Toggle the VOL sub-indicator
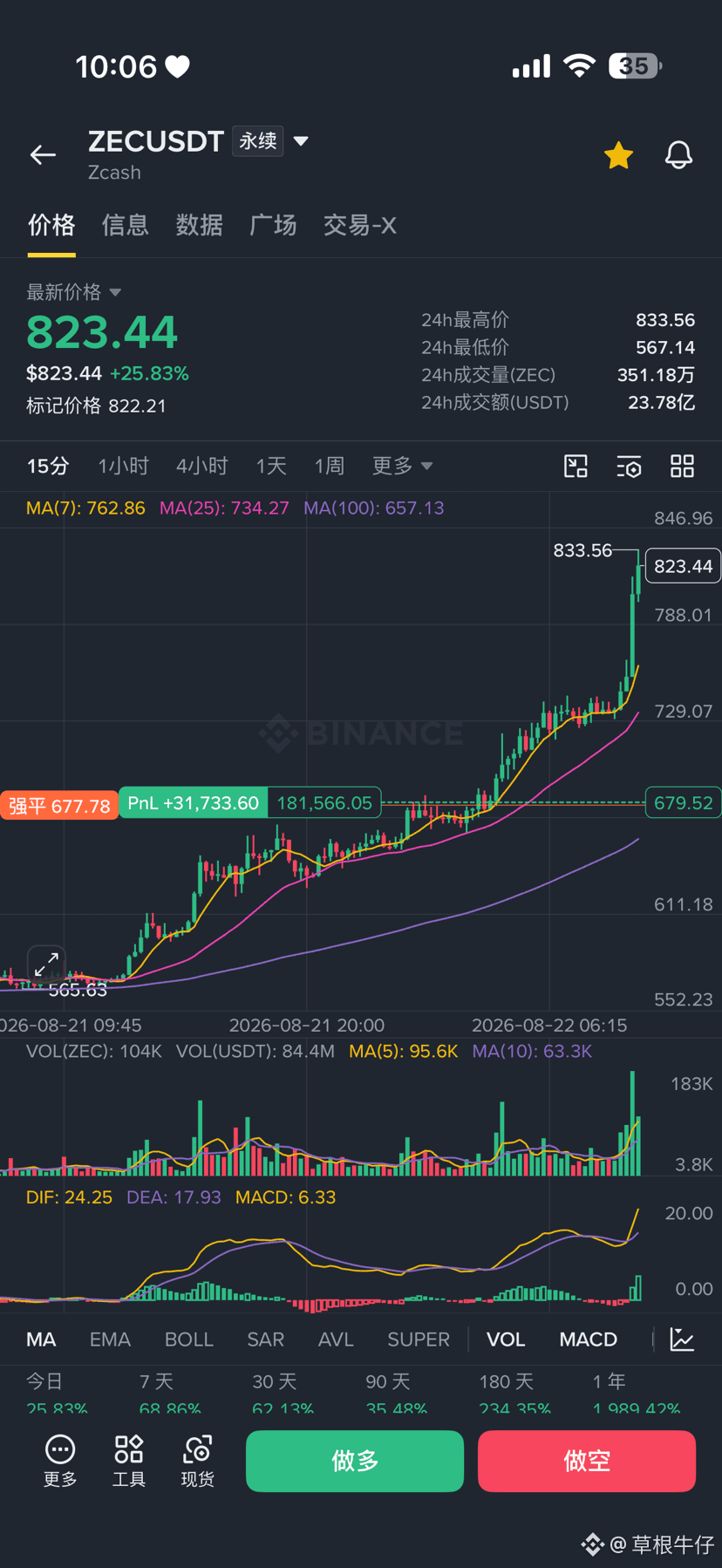This screenshot has height=1568, width=722. click(x=506, y=1340)
